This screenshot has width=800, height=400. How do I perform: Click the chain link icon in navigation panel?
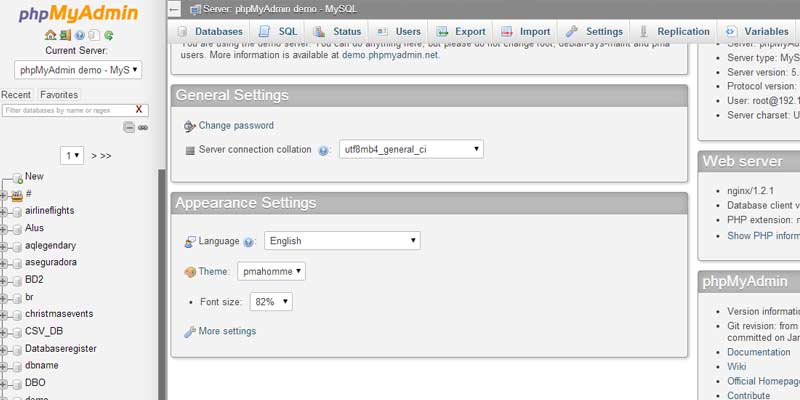click(x=143, y=128)
